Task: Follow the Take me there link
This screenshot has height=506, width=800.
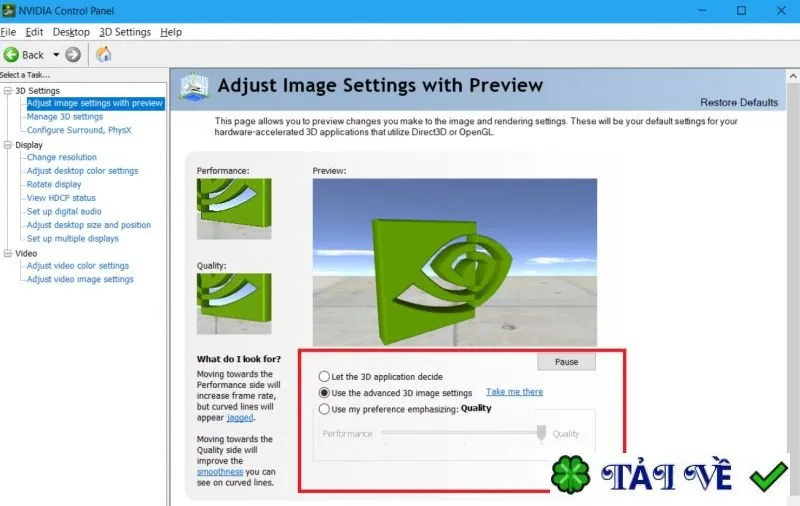Action: [514, 392]
